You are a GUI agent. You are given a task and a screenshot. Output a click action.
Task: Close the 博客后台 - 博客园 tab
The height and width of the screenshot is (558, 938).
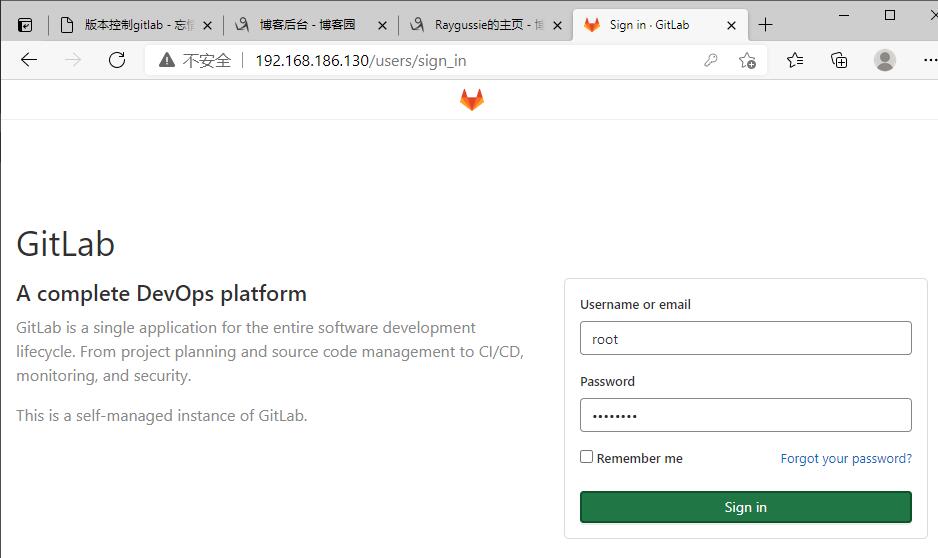click(x=382, y=25)
